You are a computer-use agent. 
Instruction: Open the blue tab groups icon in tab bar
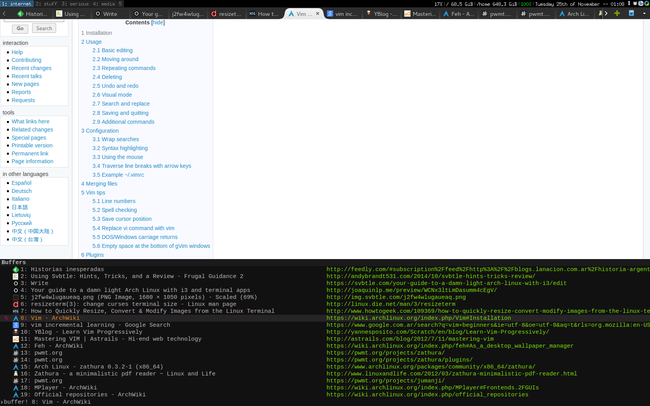(631, 13)
